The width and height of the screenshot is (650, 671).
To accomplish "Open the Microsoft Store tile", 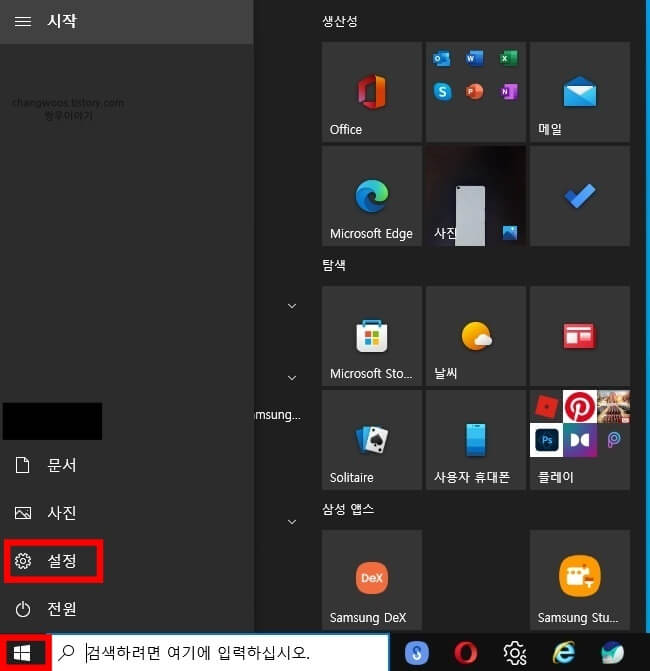I will pyautogui.click(x=371, y=336).
